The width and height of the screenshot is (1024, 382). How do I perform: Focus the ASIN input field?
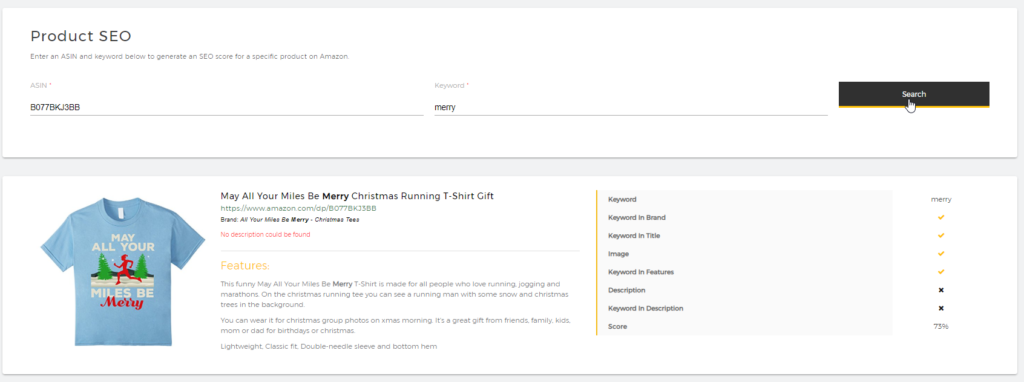click(x=227, y=107)
